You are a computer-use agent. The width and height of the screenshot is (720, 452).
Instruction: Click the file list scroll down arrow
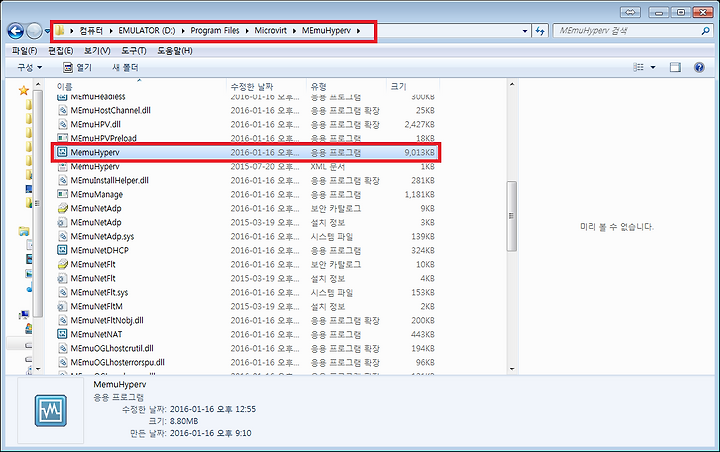coord(512,369)
